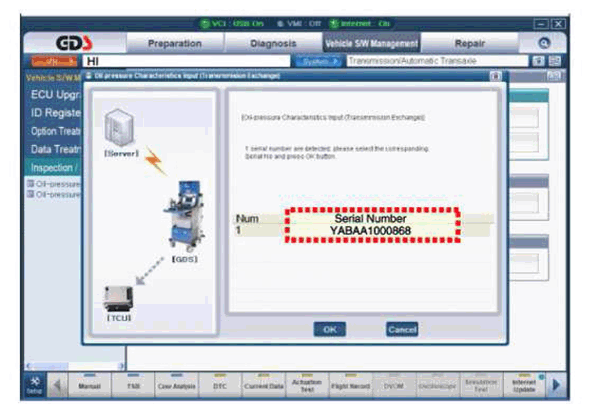Image resolution: width=591 pixels, height=413 pixels.
Task: Click the sidebar horizontal scrollbar
Action: 75,366
